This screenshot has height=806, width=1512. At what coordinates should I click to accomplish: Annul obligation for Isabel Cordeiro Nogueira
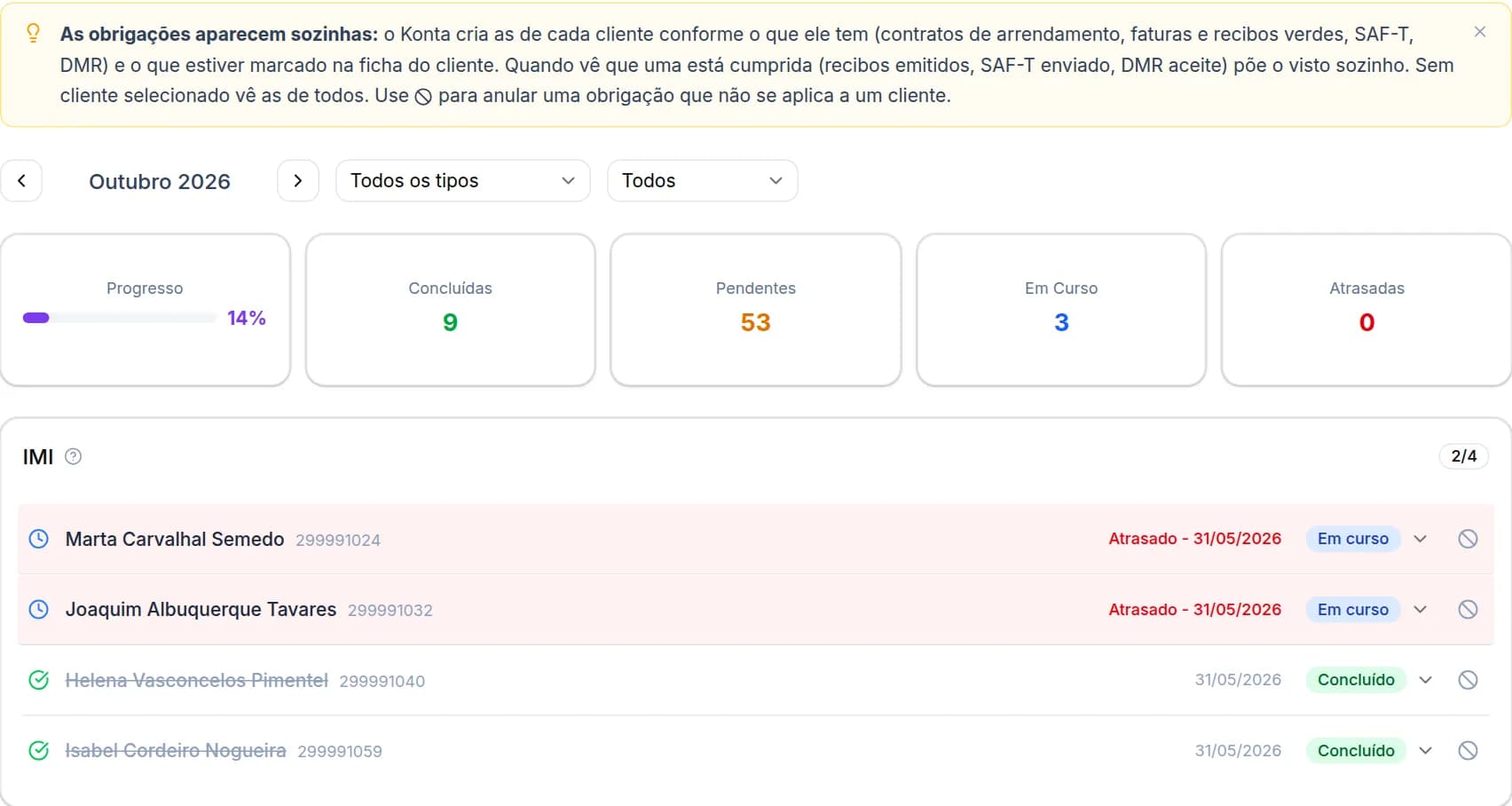coord(1468,750)
